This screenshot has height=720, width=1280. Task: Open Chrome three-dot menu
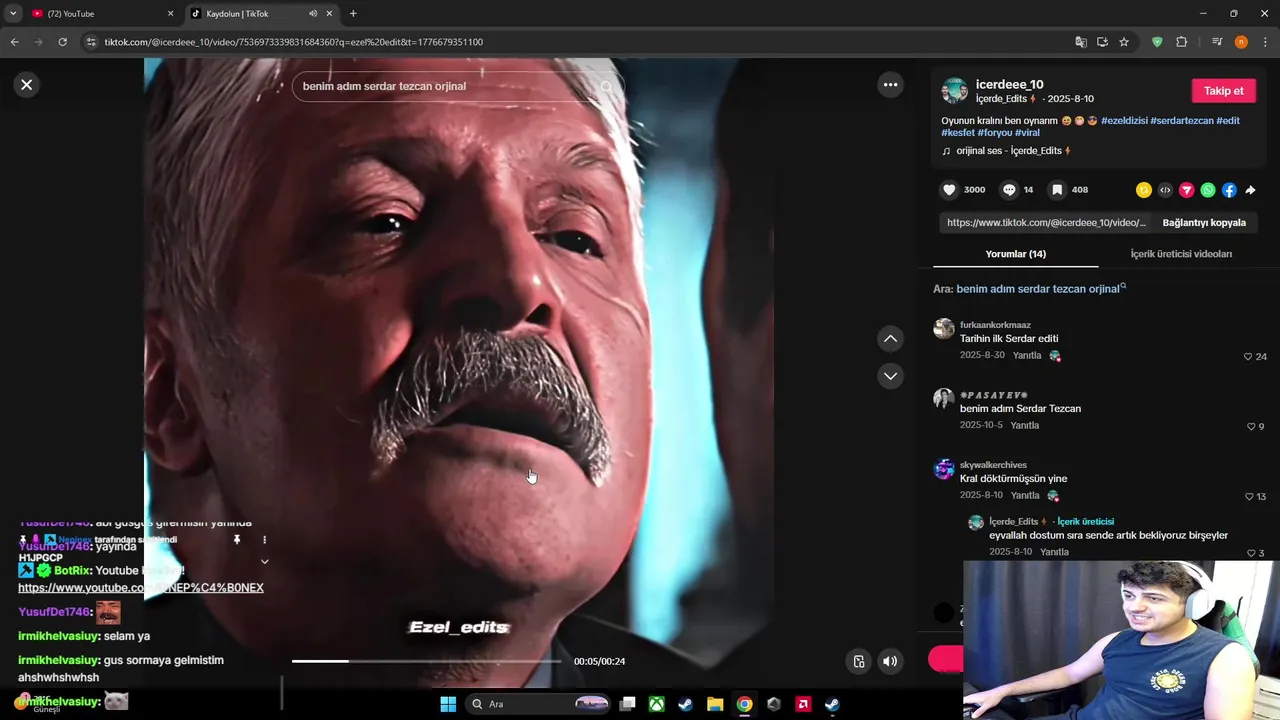(1265, 42)
